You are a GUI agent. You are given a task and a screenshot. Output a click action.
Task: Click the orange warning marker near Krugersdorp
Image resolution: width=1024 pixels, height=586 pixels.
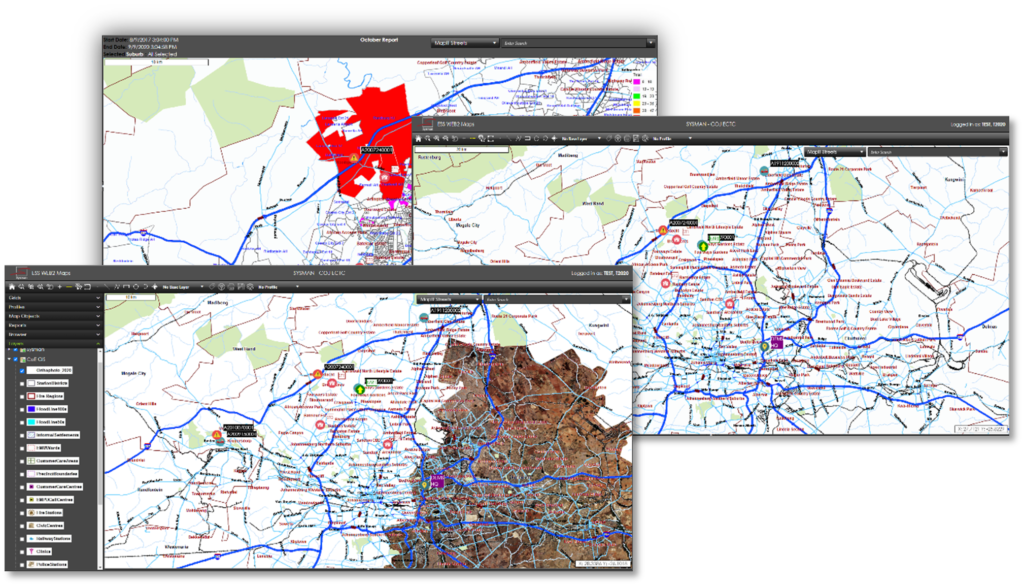217,436
